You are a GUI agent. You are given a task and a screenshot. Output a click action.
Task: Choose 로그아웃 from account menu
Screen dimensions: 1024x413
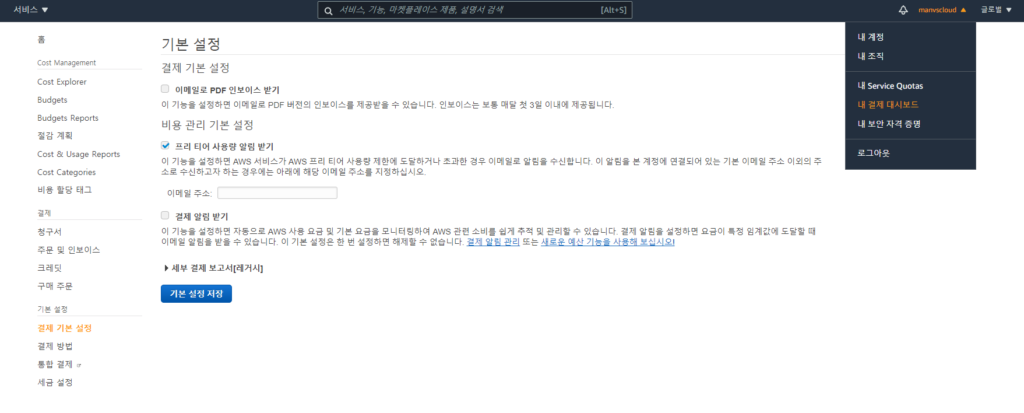(x=873, y=153)
